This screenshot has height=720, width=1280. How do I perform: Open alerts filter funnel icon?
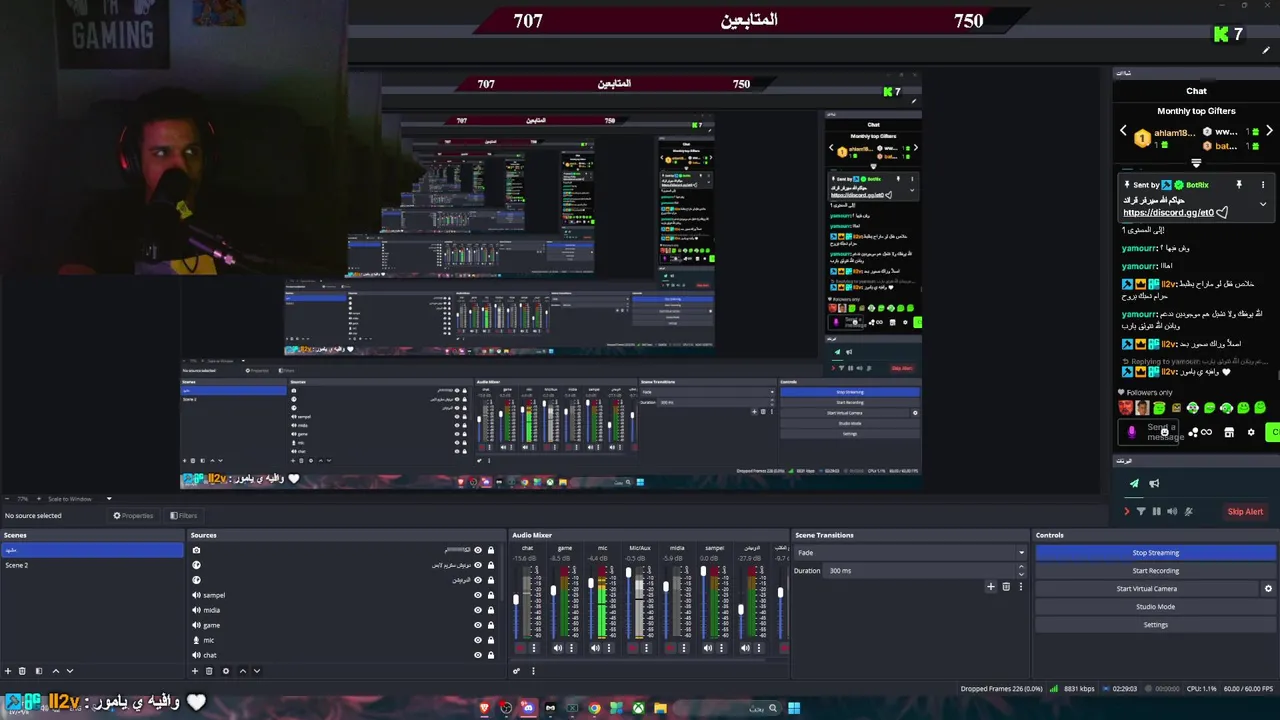tap(1141, 512)
